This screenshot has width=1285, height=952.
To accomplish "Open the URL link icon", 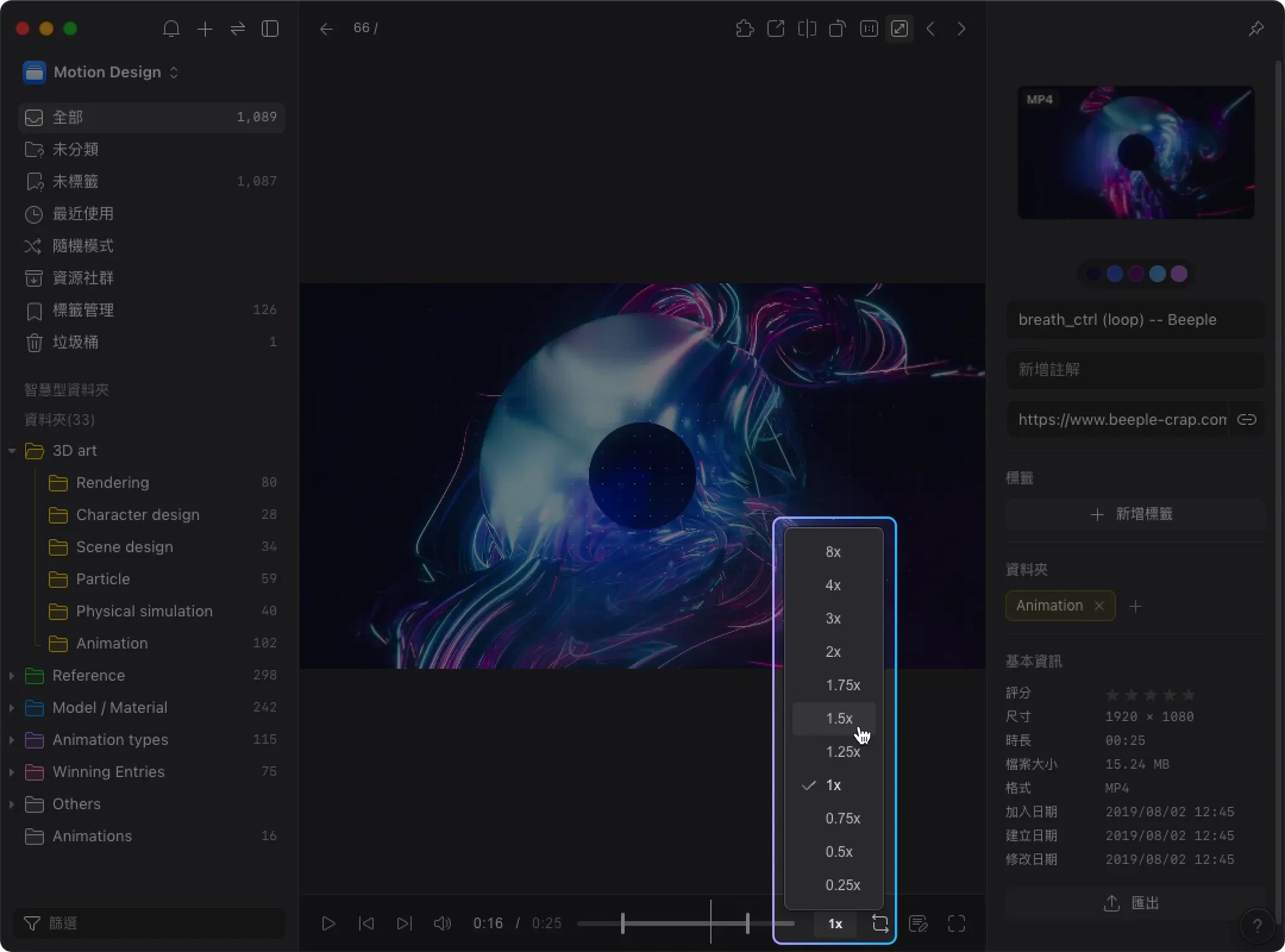I will [1246, 419].
